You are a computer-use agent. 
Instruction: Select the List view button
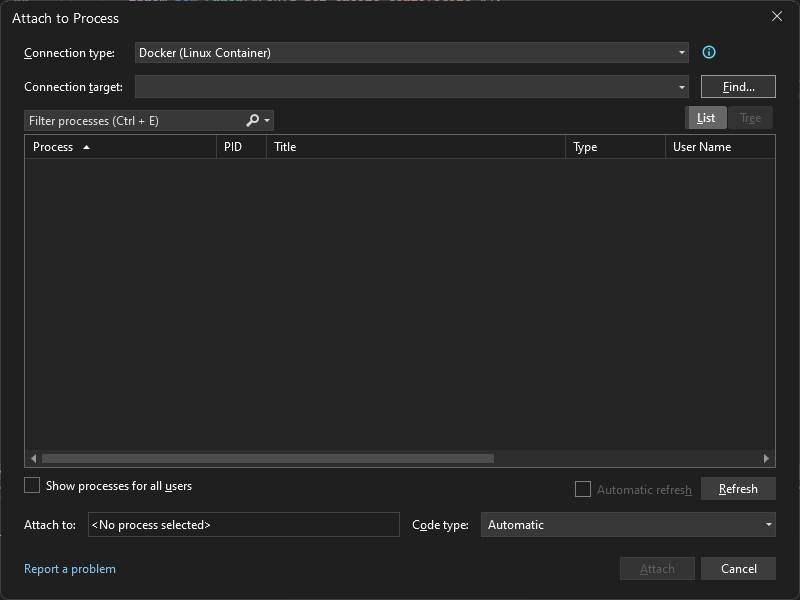coord(706,117)
